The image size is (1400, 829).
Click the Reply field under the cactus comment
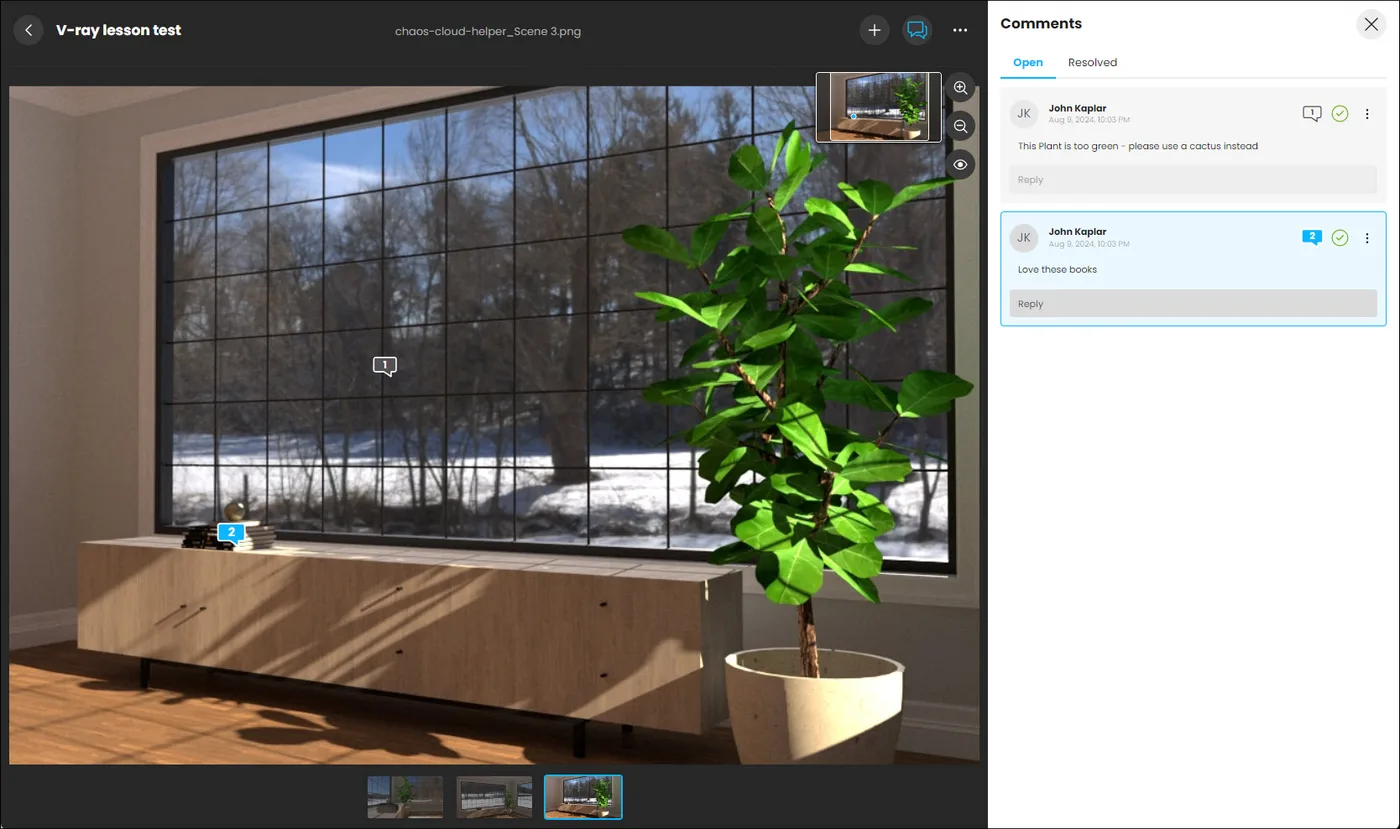(x=1192, y=179)
